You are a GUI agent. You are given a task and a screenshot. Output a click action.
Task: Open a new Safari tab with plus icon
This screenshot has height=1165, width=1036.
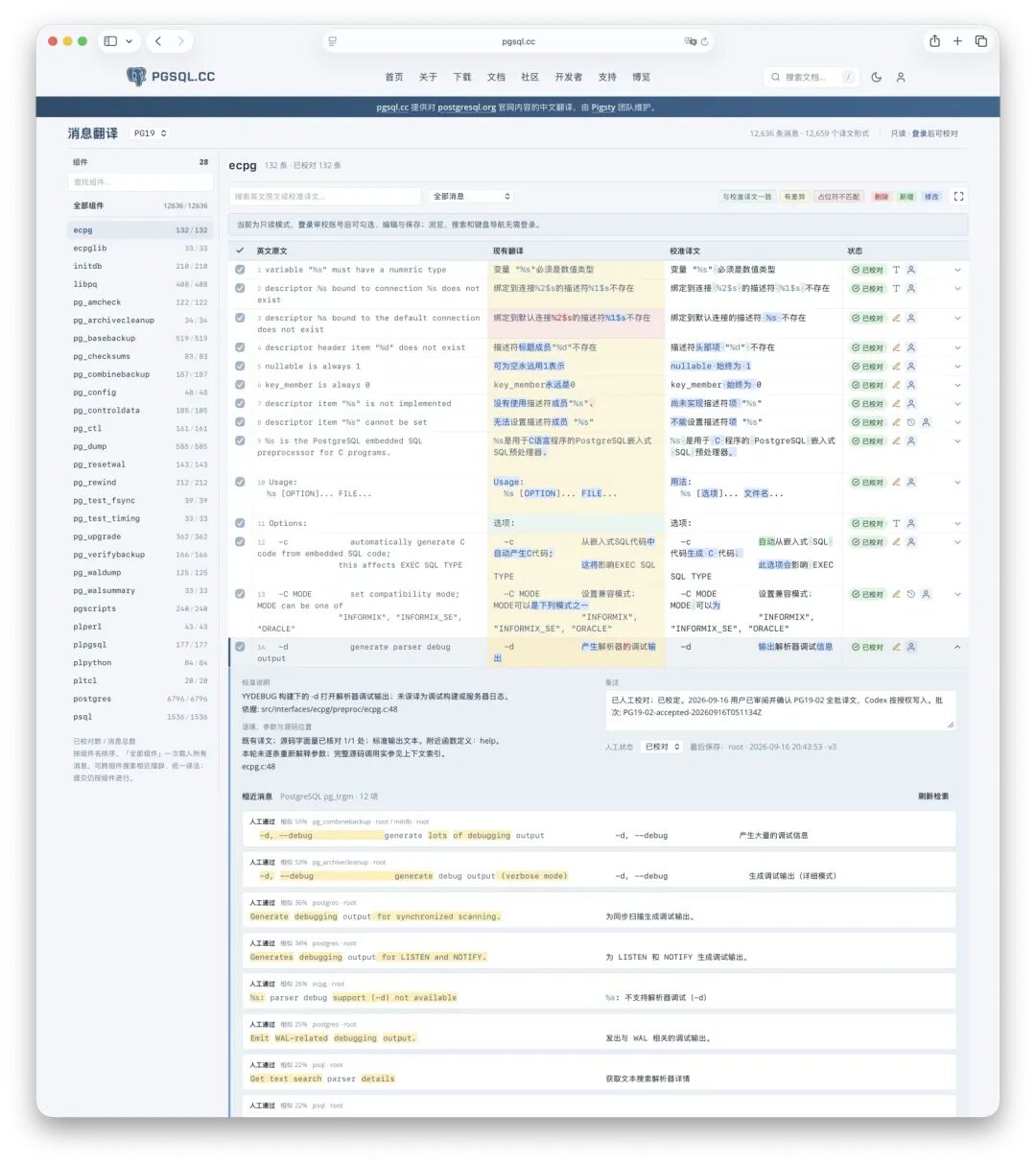(x=957, y=41)
